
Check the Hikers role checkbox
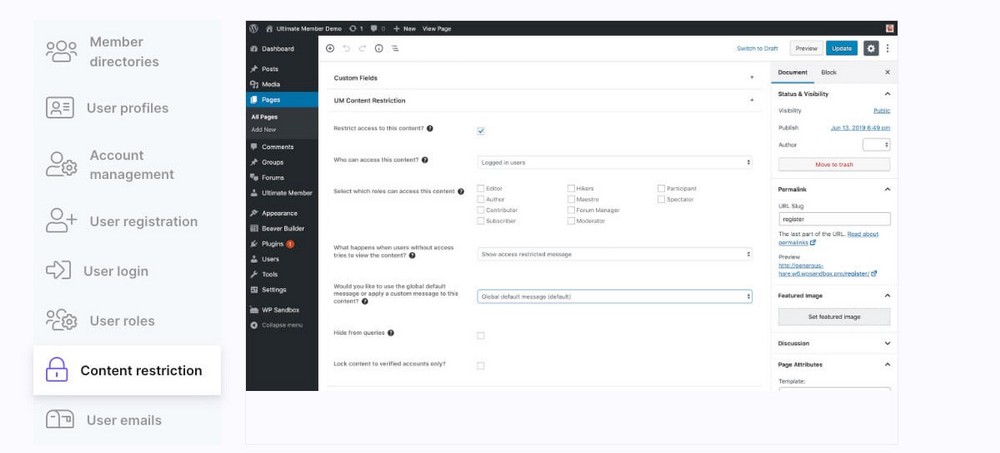tap(571, 189)
